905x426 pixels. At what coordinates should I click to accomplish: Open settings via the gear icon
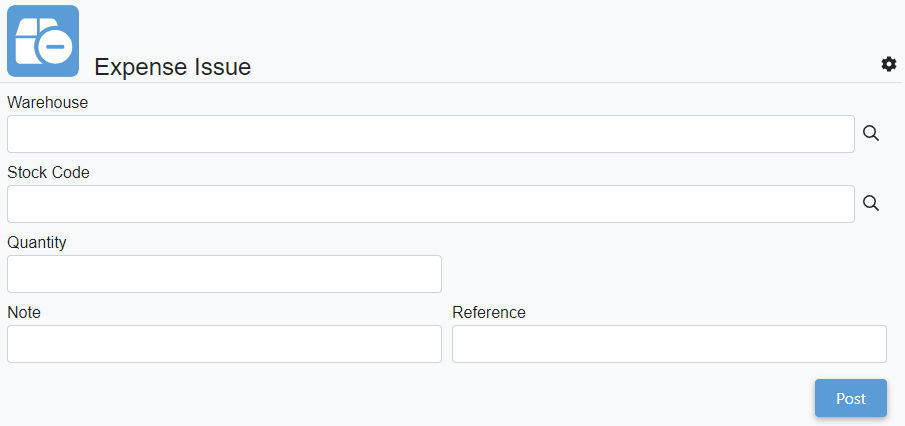click(x=888, y=64)
